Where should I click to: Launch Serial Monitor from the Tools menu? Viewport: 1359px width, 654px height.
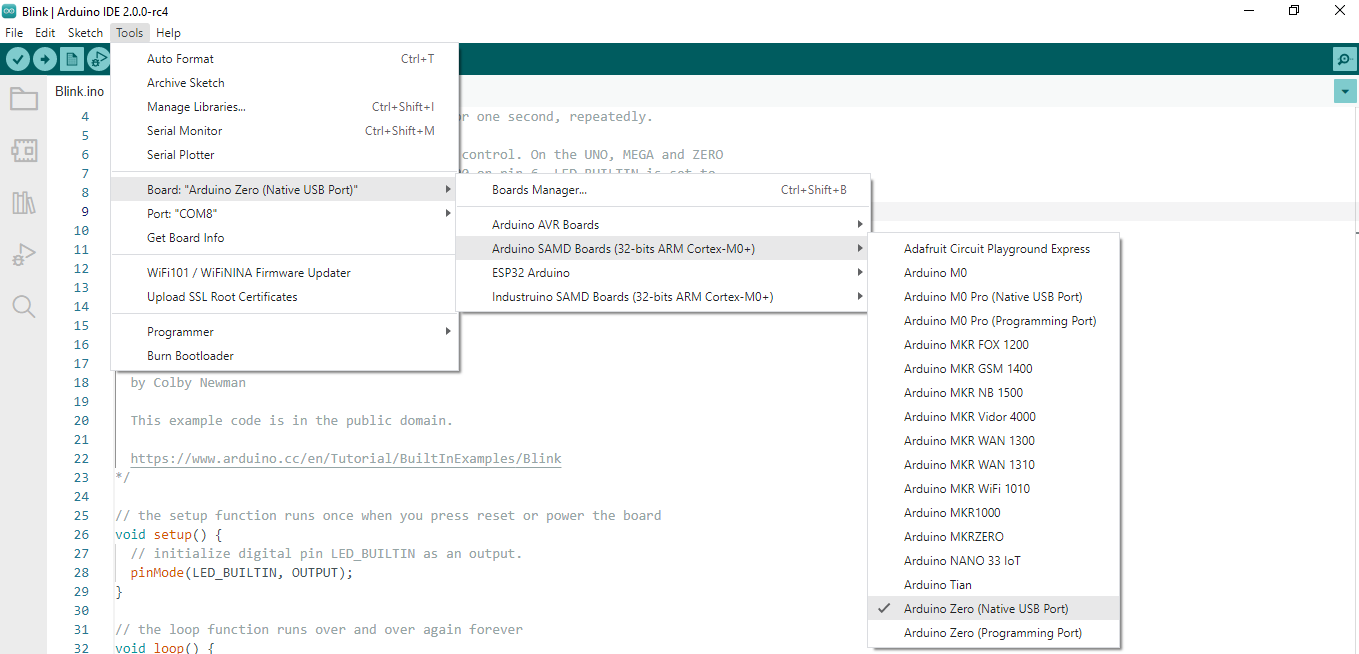(284, 131)
